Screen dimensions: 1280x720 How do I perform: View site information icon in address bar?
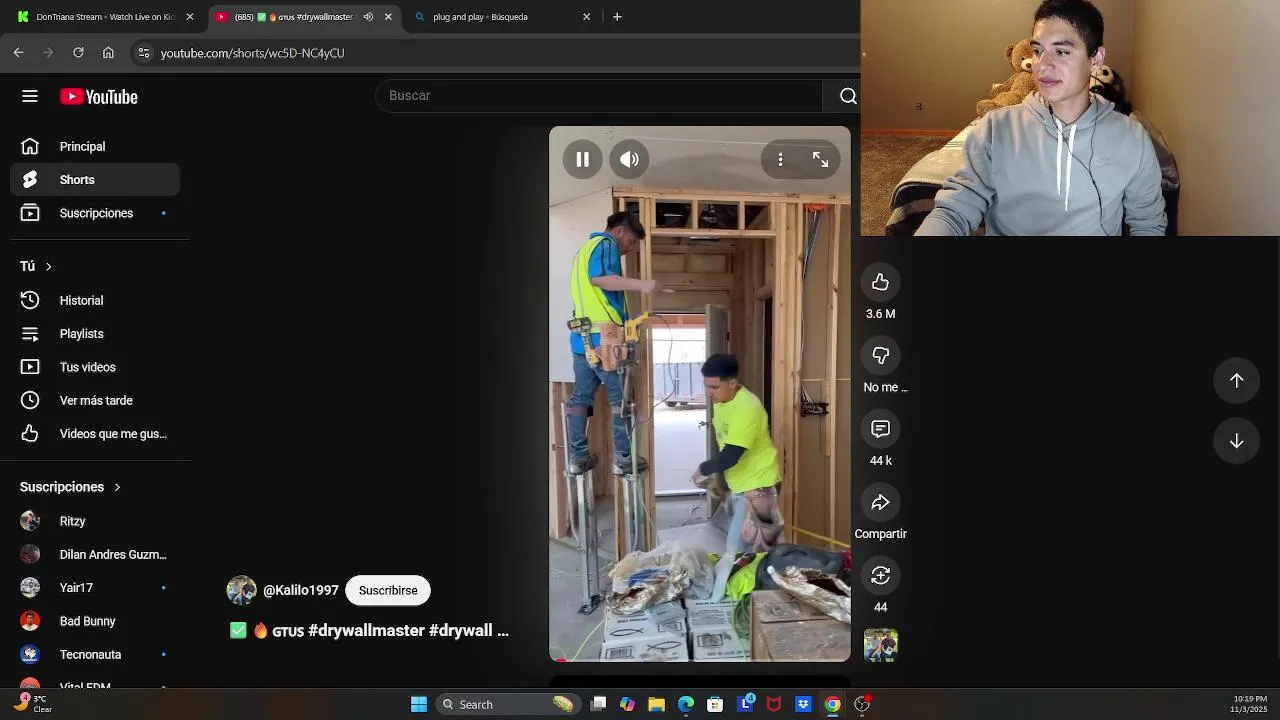(144, 53)
